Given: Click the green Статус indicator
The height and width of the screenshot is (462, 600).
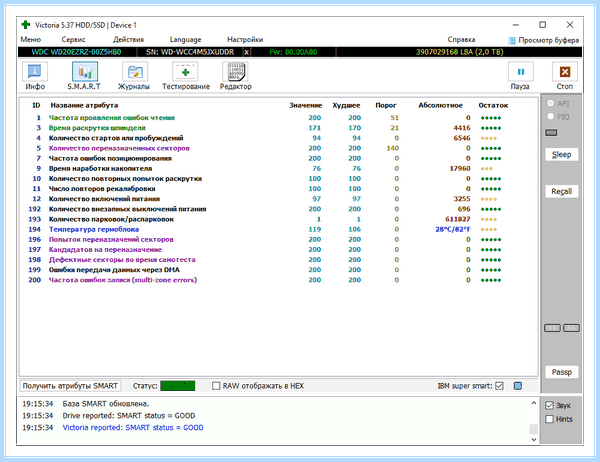Looking at the screenshot, I should coord(178,386).
